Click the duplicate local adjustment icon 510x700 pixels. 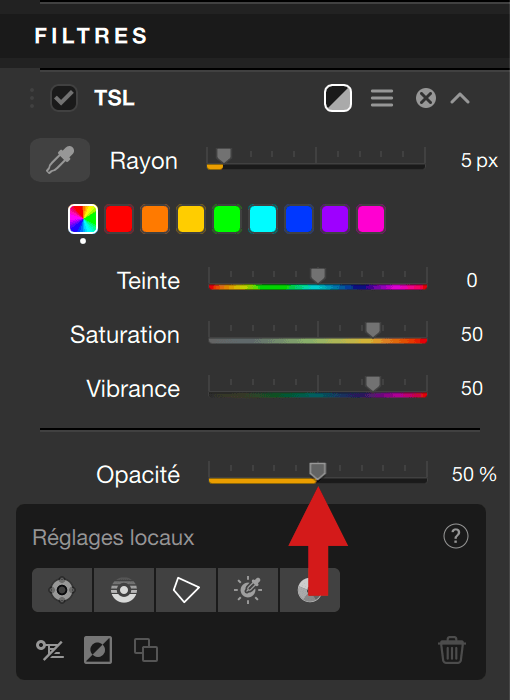[x=146, y=650]
